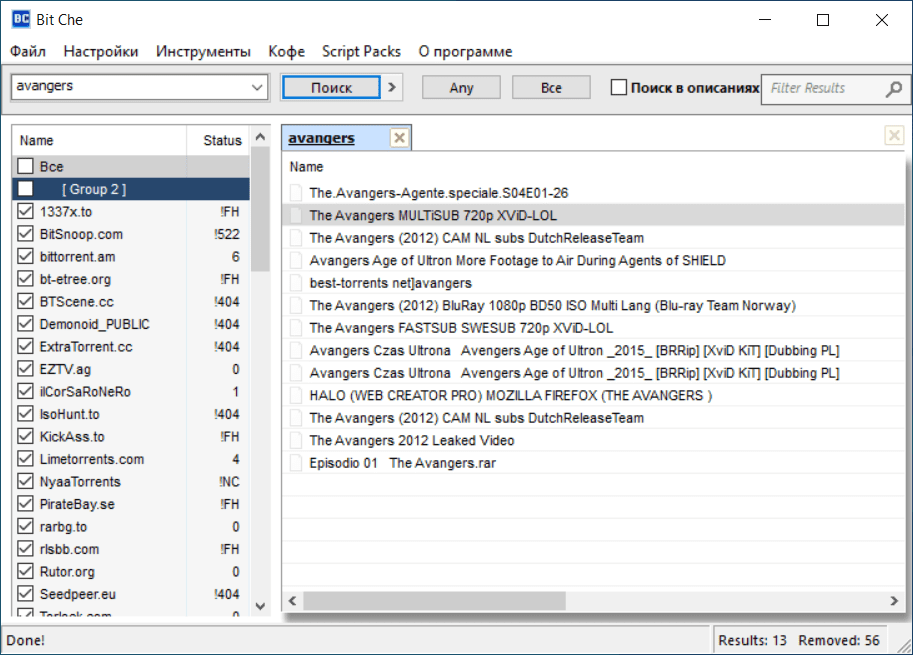Select the Limetorrents.com site row

(x=131, y=459)
